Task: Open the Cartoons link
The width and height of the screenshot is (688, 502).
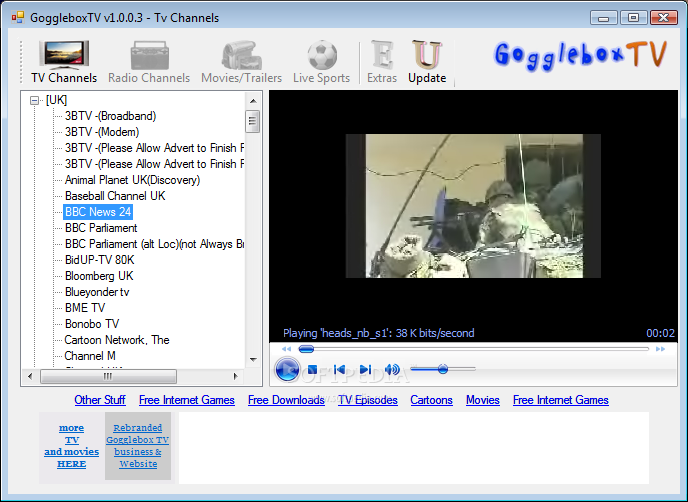Action: tap(431, 400)
